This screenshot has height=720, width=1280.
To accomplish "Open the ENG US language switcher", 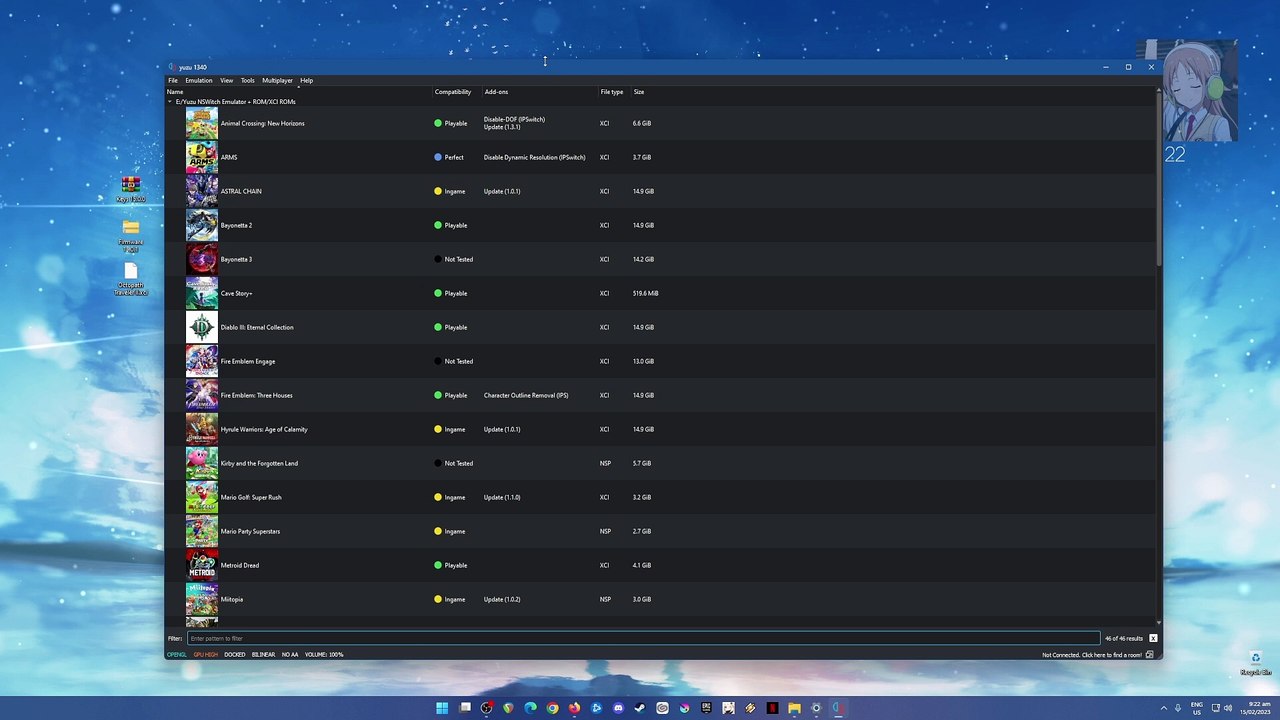I will (x=1197, y=708).
